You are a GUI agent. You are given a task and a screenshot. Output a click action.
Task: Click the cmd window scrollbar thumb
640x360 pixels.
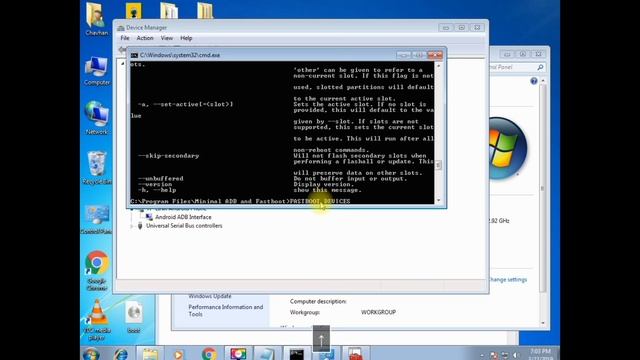coord(438,165)
